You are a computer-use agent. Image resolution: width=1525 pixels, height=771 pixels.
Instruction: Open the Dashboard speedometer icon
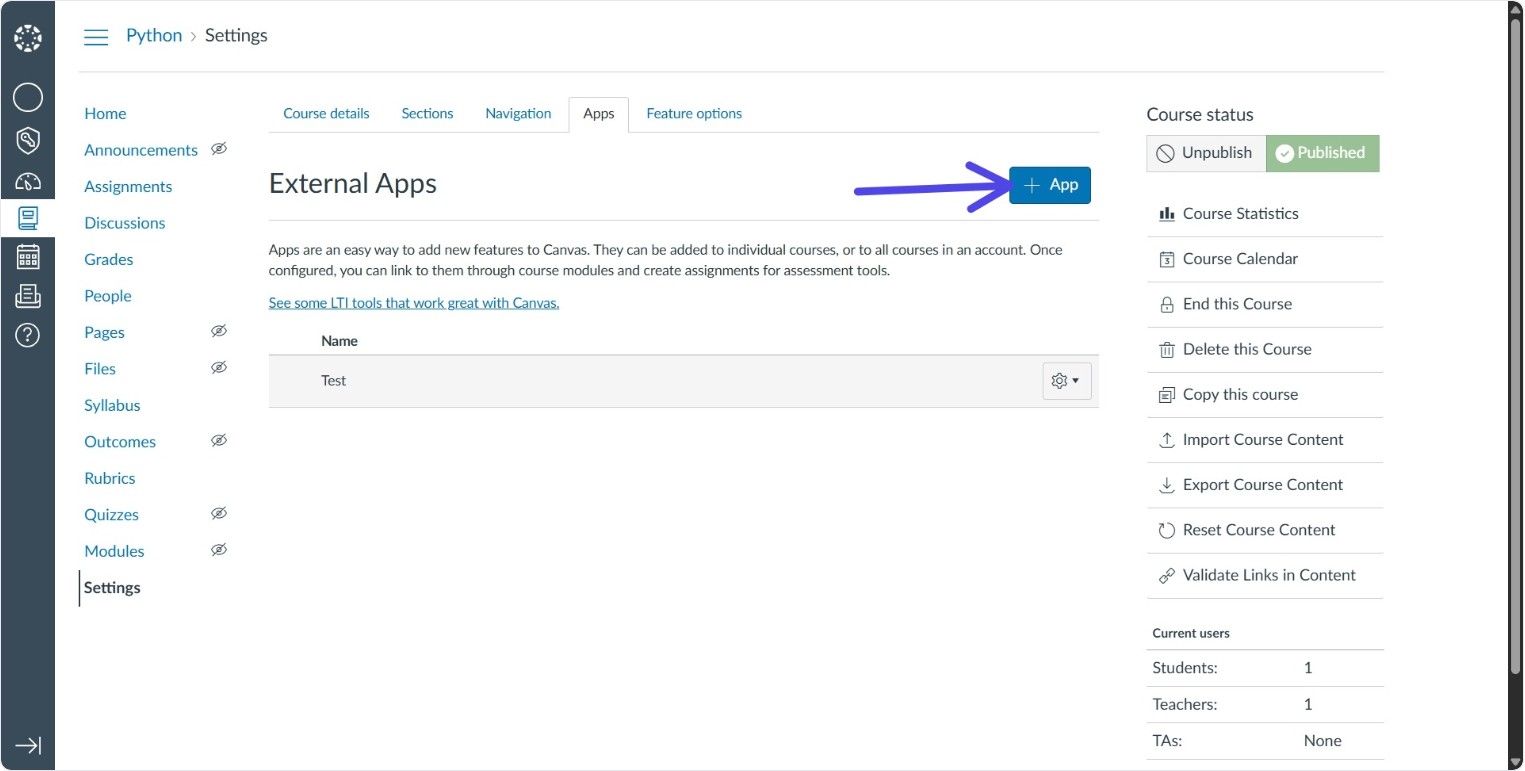pos(28,182)
